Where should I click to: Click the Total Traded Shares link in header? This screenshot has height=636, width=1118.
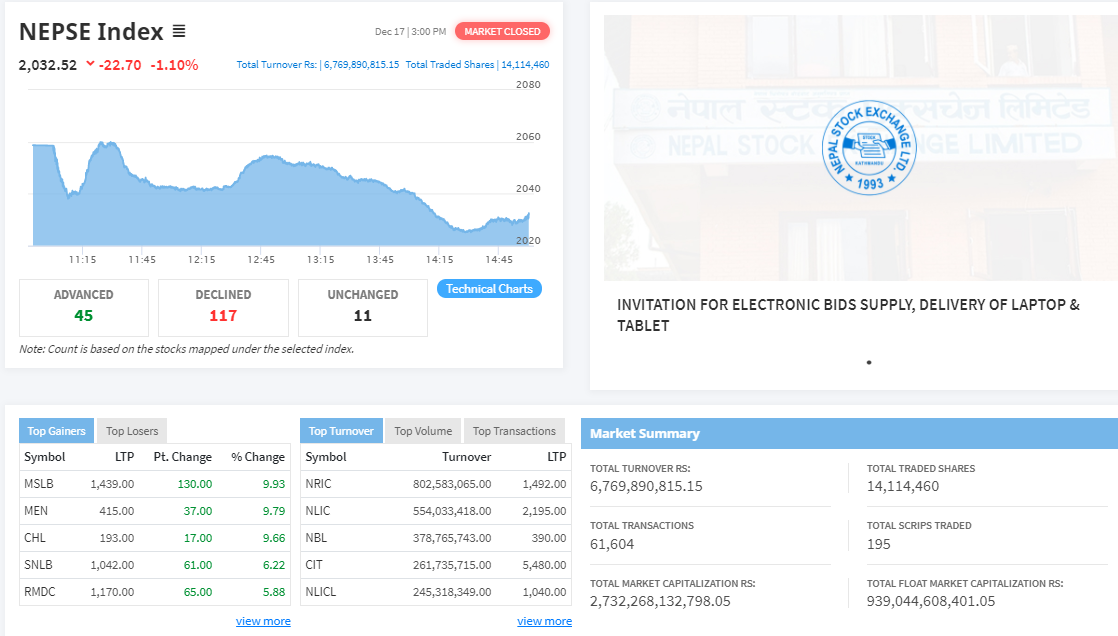pos(477,64)
